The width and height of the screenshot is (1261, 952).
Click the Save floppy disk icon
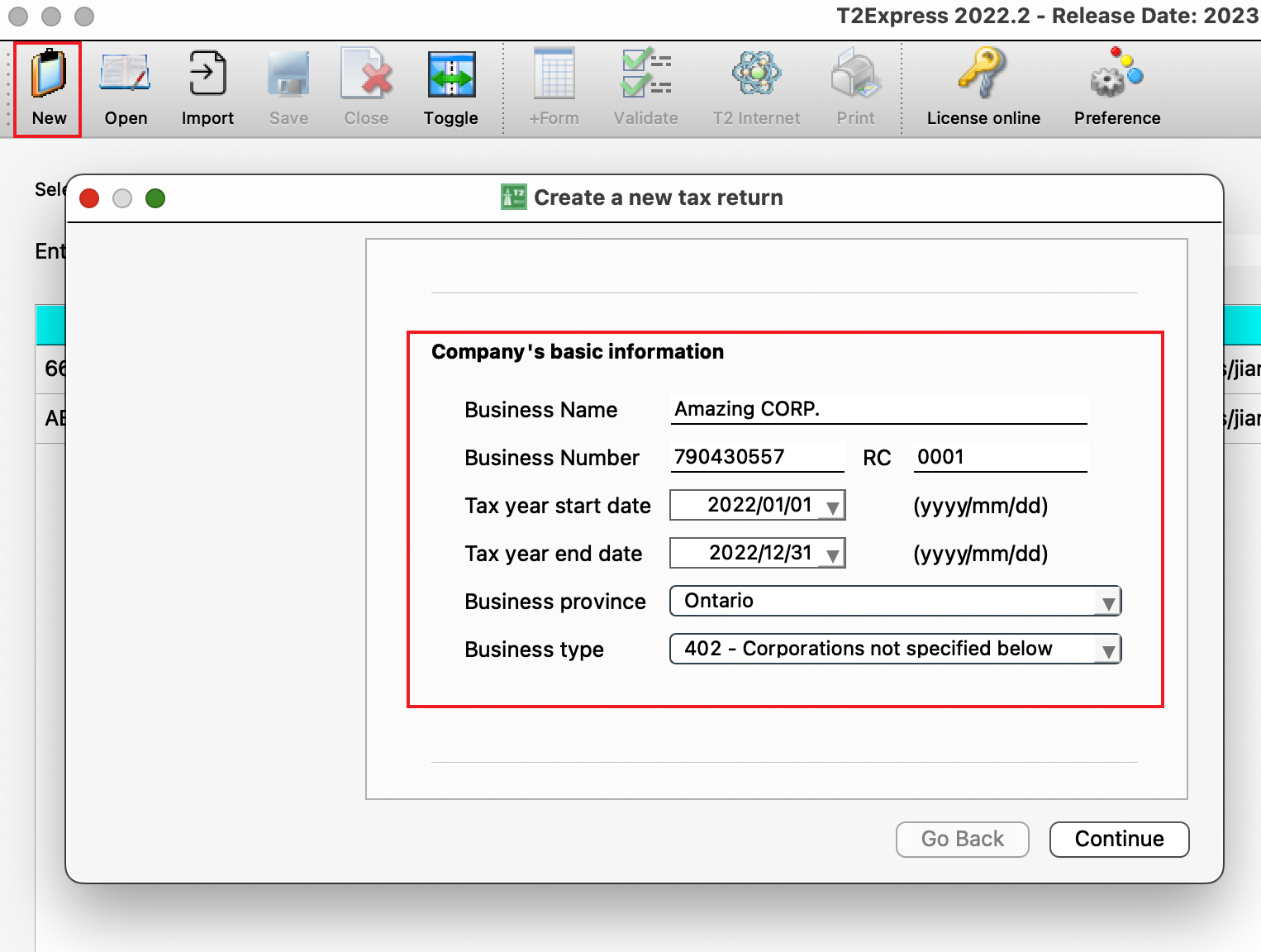(288, 88)
